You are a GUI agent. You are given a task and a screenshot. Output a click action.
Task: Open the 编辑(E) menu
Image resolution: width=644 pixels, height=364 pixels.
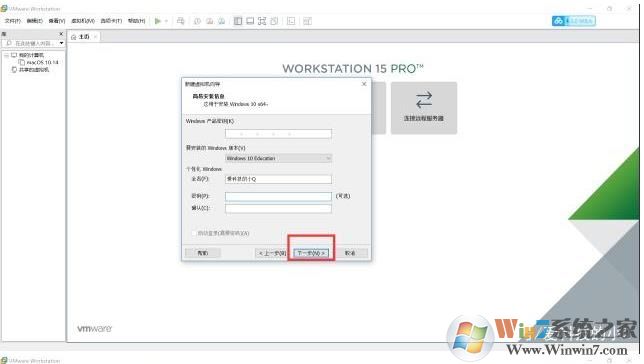pos(34,21)
